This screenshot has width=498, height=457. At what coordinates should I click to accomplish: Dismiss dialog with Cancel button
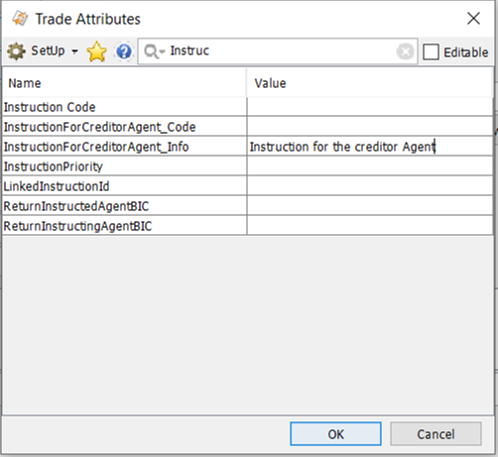(436, 434)
